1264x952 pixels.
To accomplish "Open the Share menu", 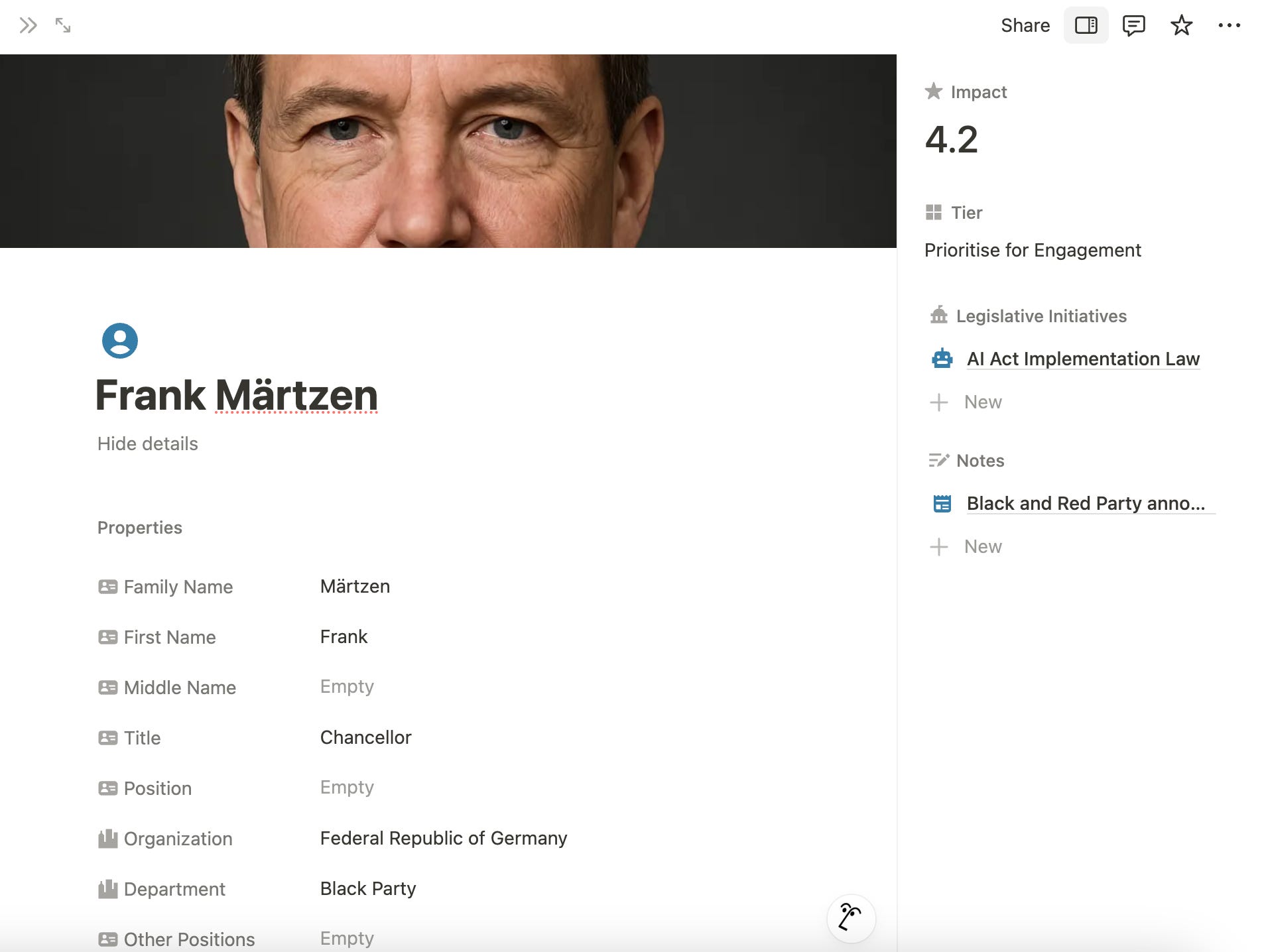I will point(1025,26).
